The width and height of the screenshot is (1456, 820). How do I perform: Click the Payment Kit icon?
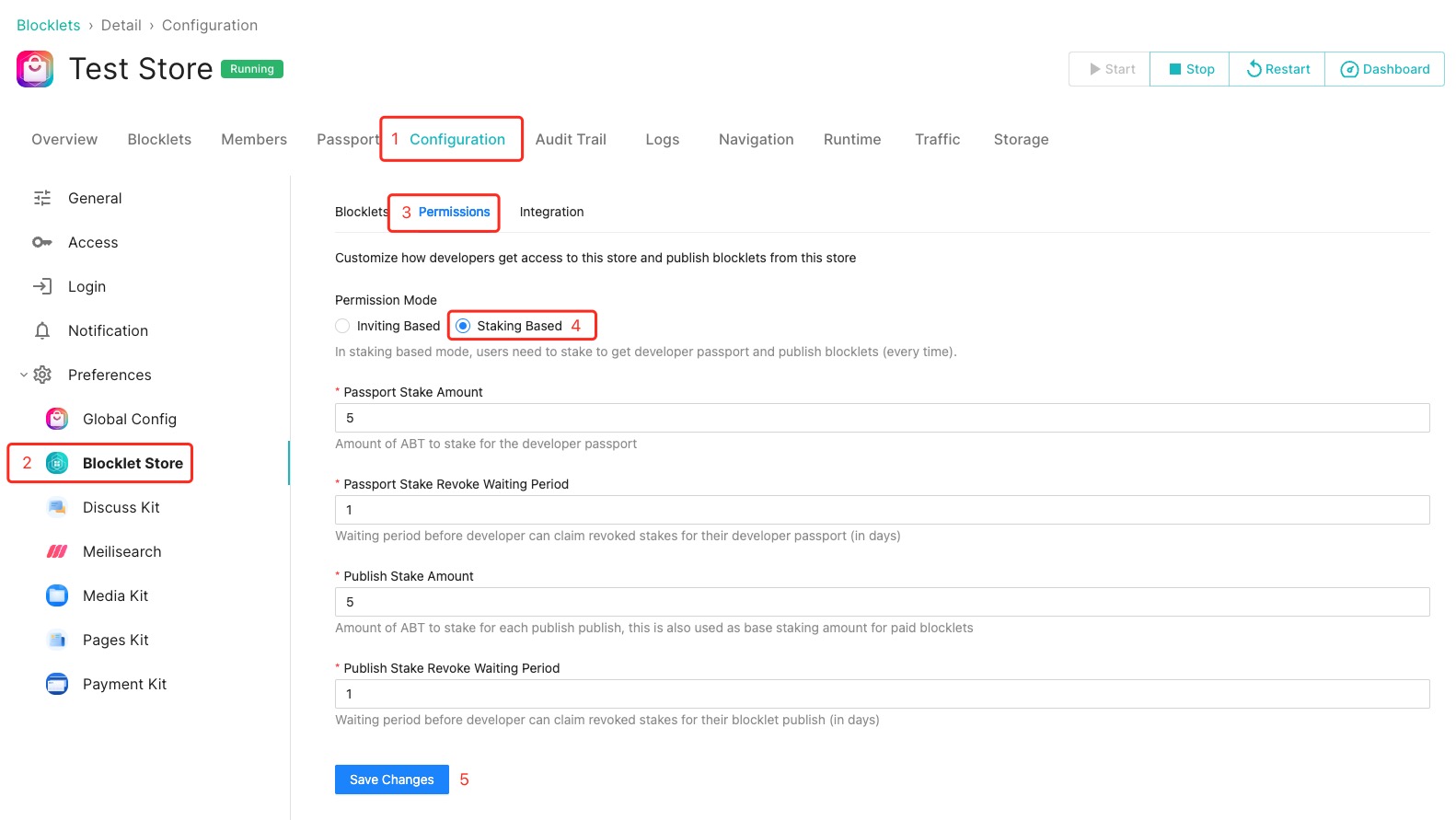pyautogui.click(x=57, y=684)
